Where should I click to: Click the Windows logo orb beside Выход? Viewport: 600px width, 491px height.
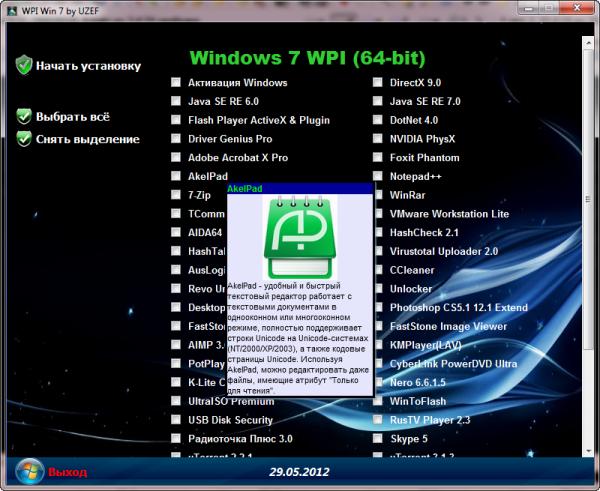tap(29, 470)
